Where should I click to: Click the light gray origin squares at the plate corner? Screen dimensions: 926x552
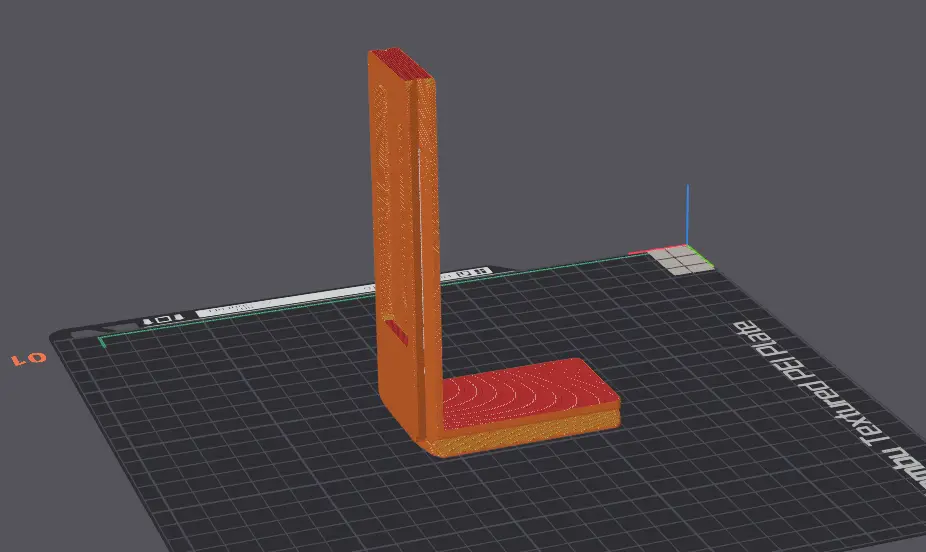680,260
